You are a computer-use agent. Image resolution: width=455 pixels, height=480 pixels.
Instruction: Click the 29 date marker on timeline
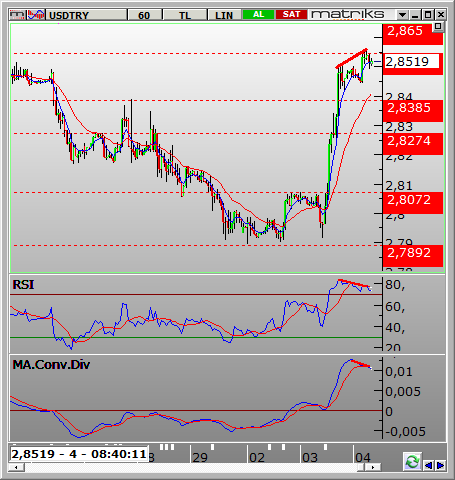(x=200, y=457)
